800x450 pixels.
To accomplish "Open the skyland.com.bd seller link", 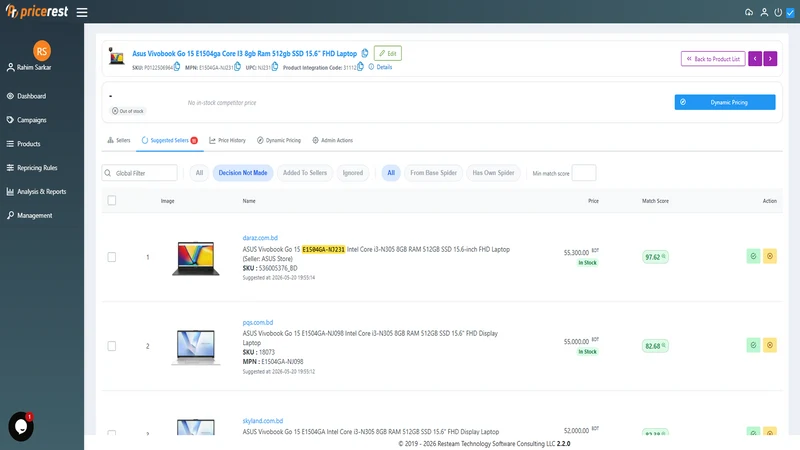I will pyautogui.click(x=263, y=421).
